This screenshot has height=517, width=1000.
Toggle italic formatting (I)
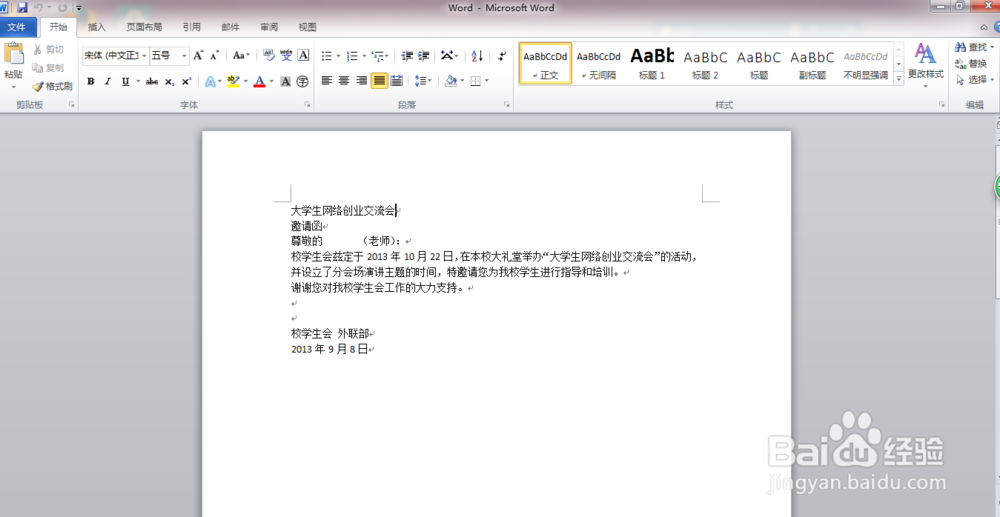coord(108,82)
